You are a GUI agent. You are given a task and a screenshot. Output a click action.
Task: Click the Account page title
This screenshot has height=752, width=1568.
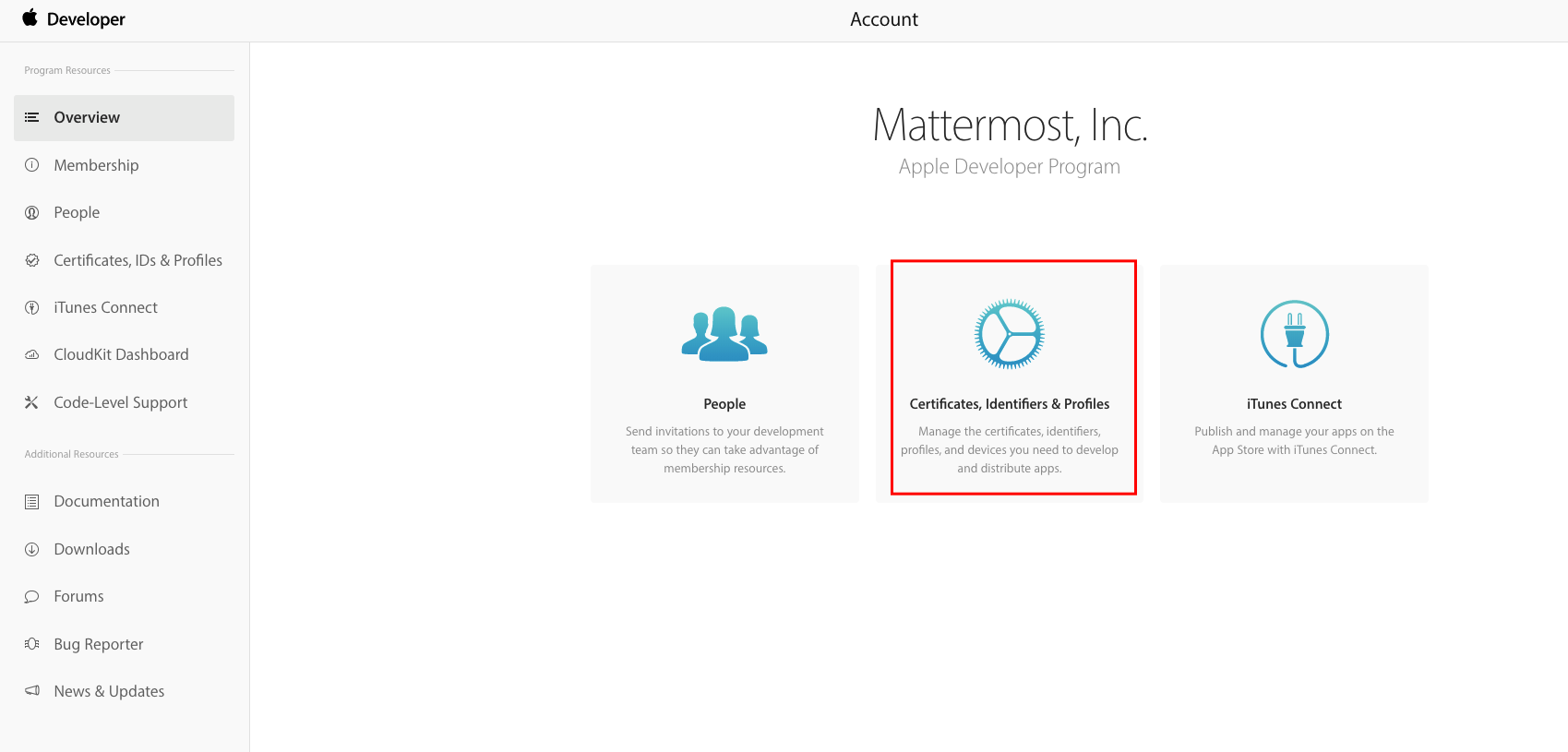(x=883, y=19)
